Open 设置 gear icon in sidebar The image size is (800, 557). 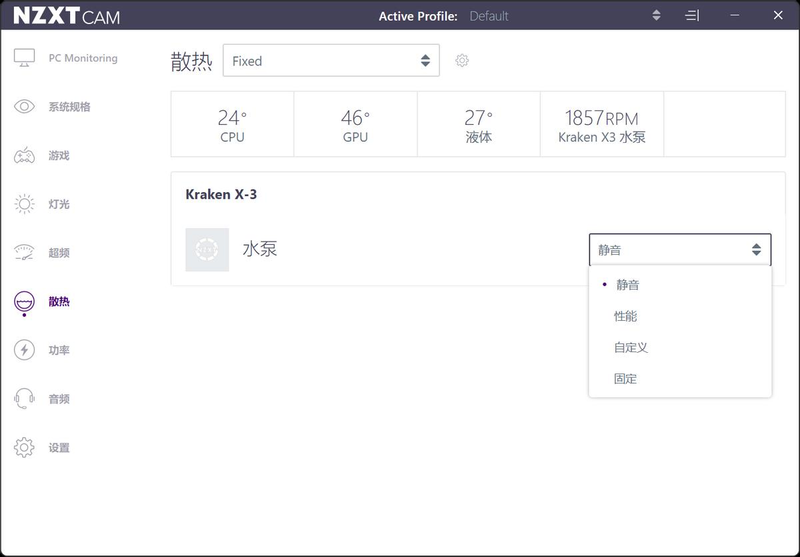(x=24, y=448)
